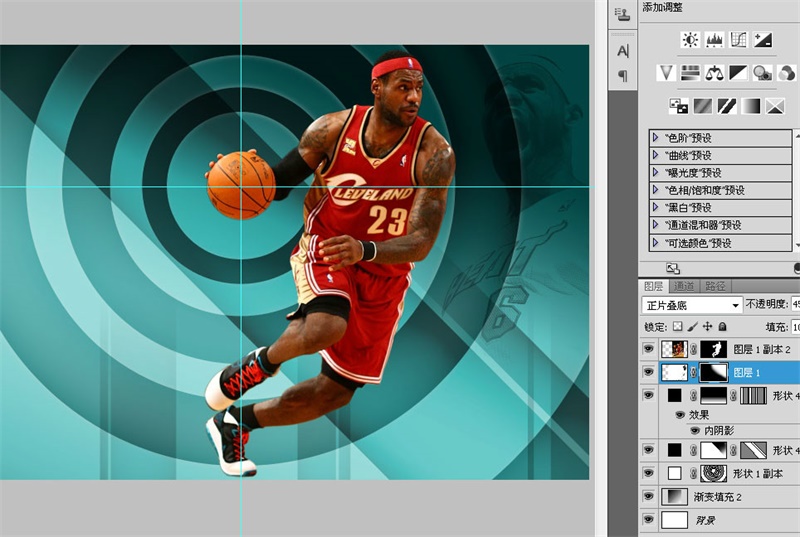Expand the "曲线" presets group
The height and width of the screenshot is (537, 800).
pyautogui.click(x=655, y=155)
